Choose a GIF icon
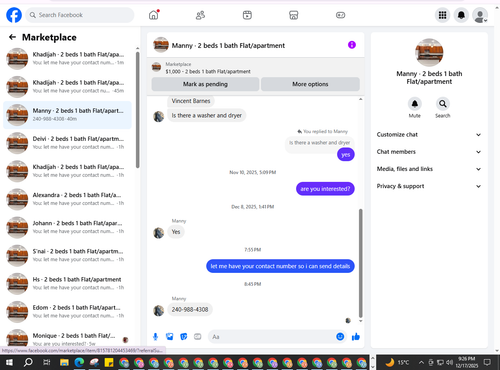500x370 pixels. click(198, 337)
